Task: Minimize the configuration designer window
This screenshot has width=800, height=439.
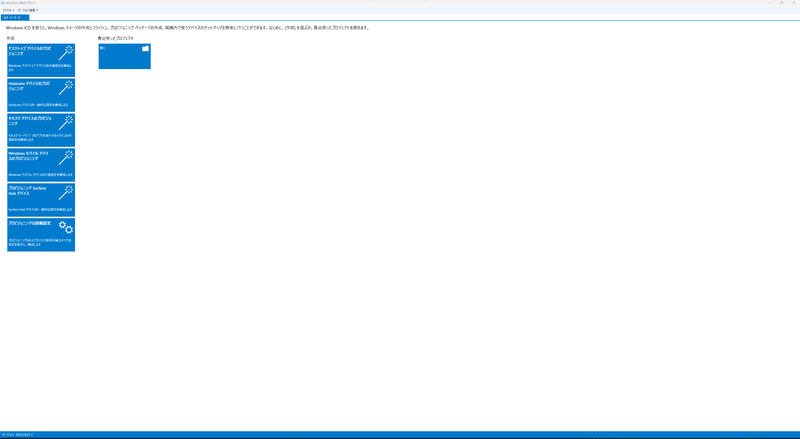Action: [770, 3]
